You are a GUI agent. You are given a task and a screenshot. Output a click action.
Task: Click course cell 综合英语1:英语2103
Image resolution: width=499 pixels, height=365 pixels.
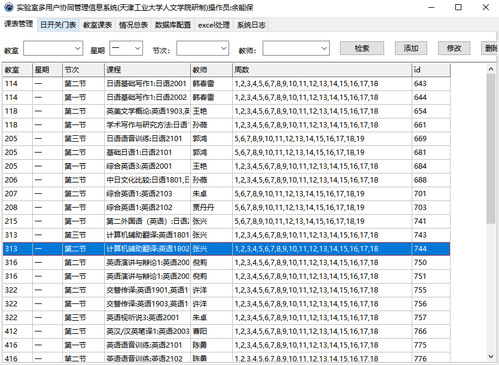[147, 194]
